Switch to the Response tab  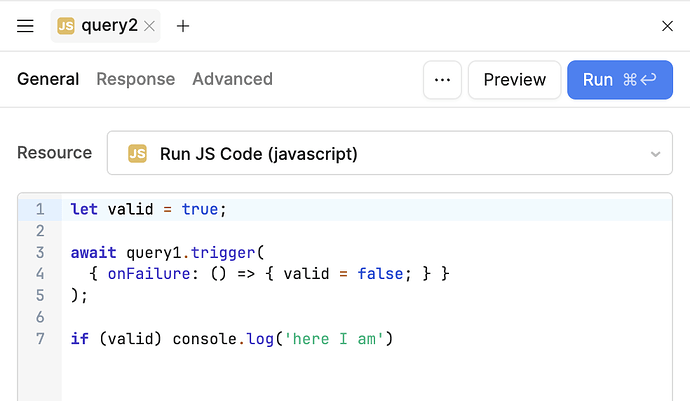[x=136, y=79]
